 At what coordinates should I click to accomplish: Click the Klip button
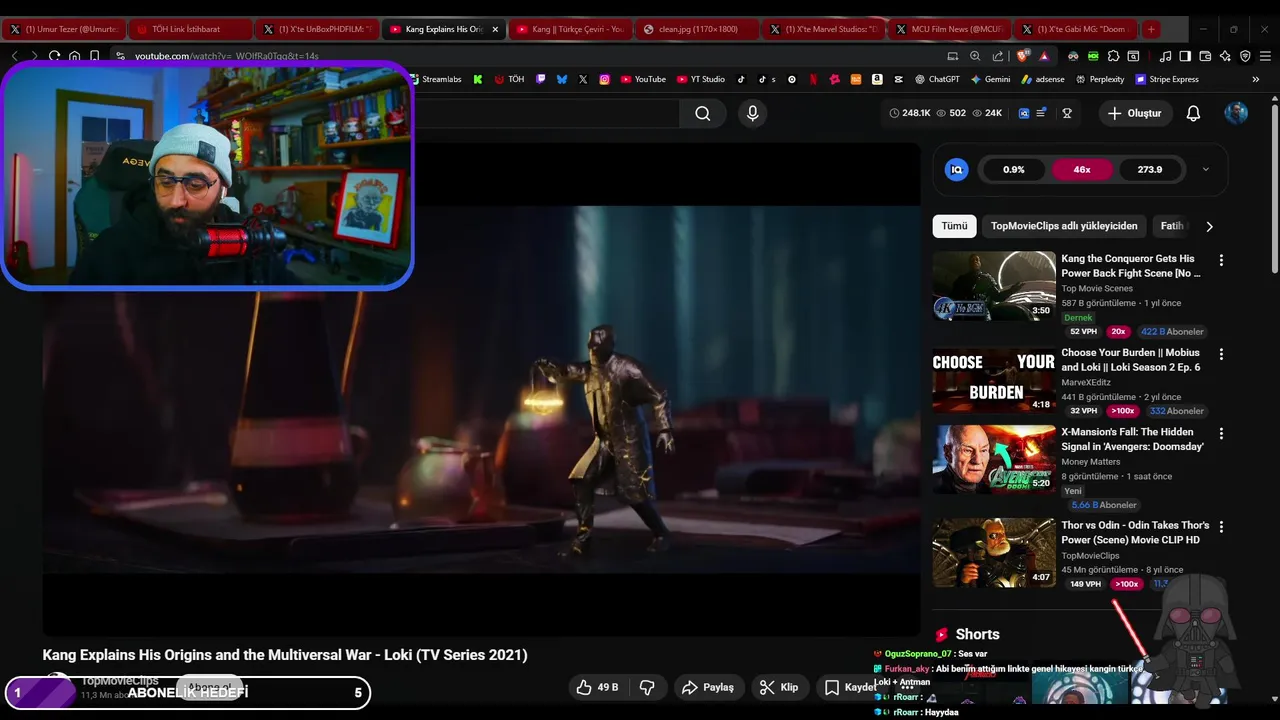point(779,687)
